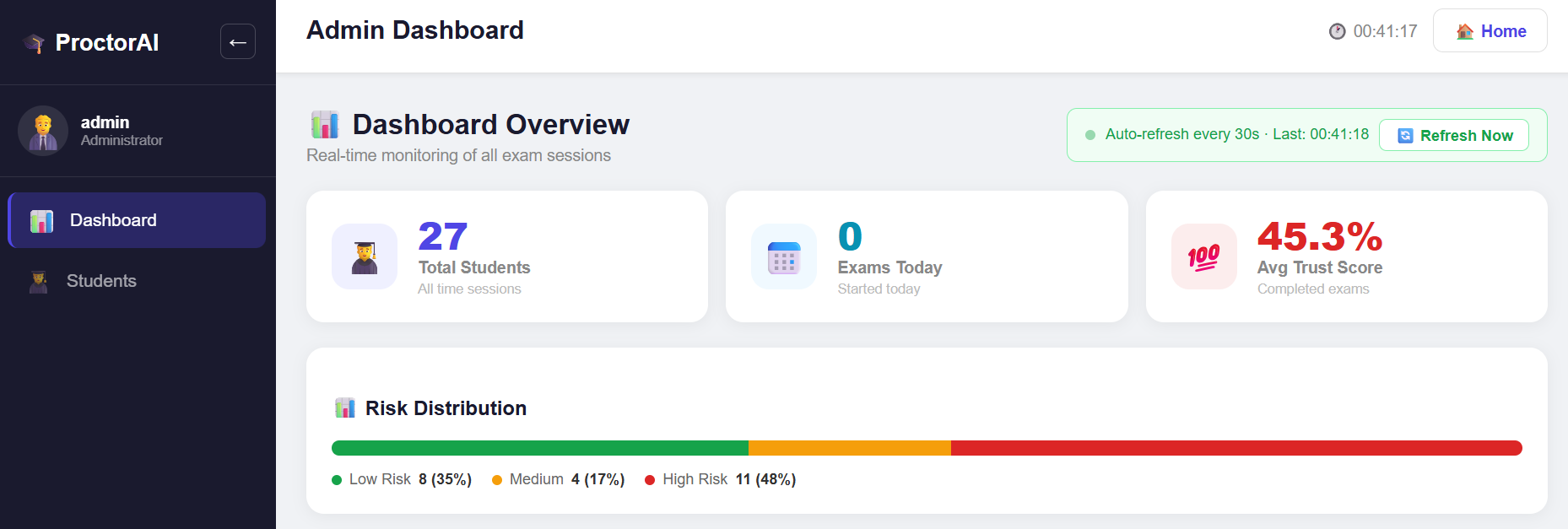Collapse sidebar with the back arrow button
Image resolution: width=1568 pixels, height=529 pixels.
[238, 41]
